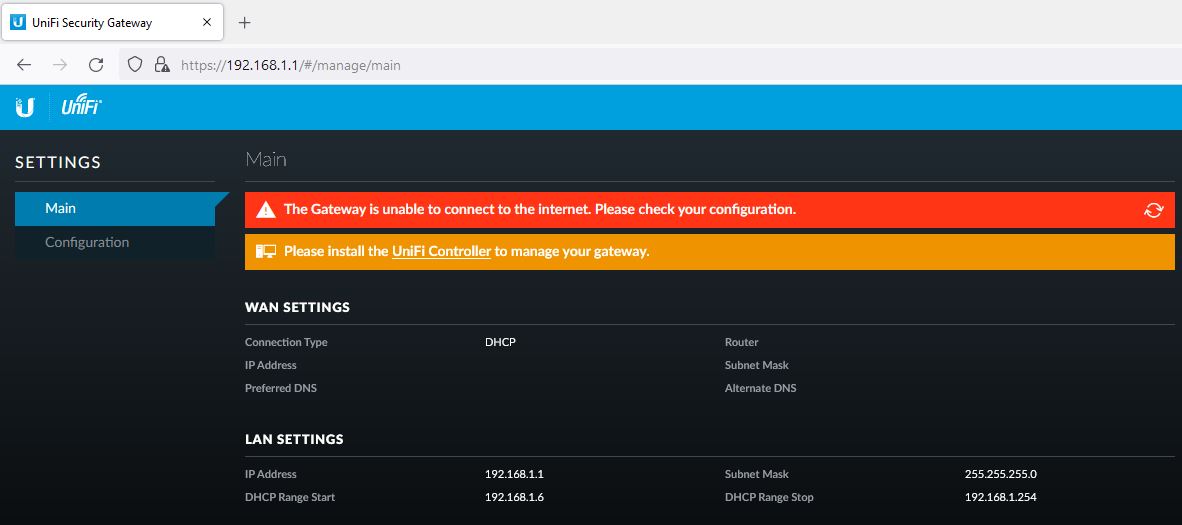Click the Router label

click(742, 342)
